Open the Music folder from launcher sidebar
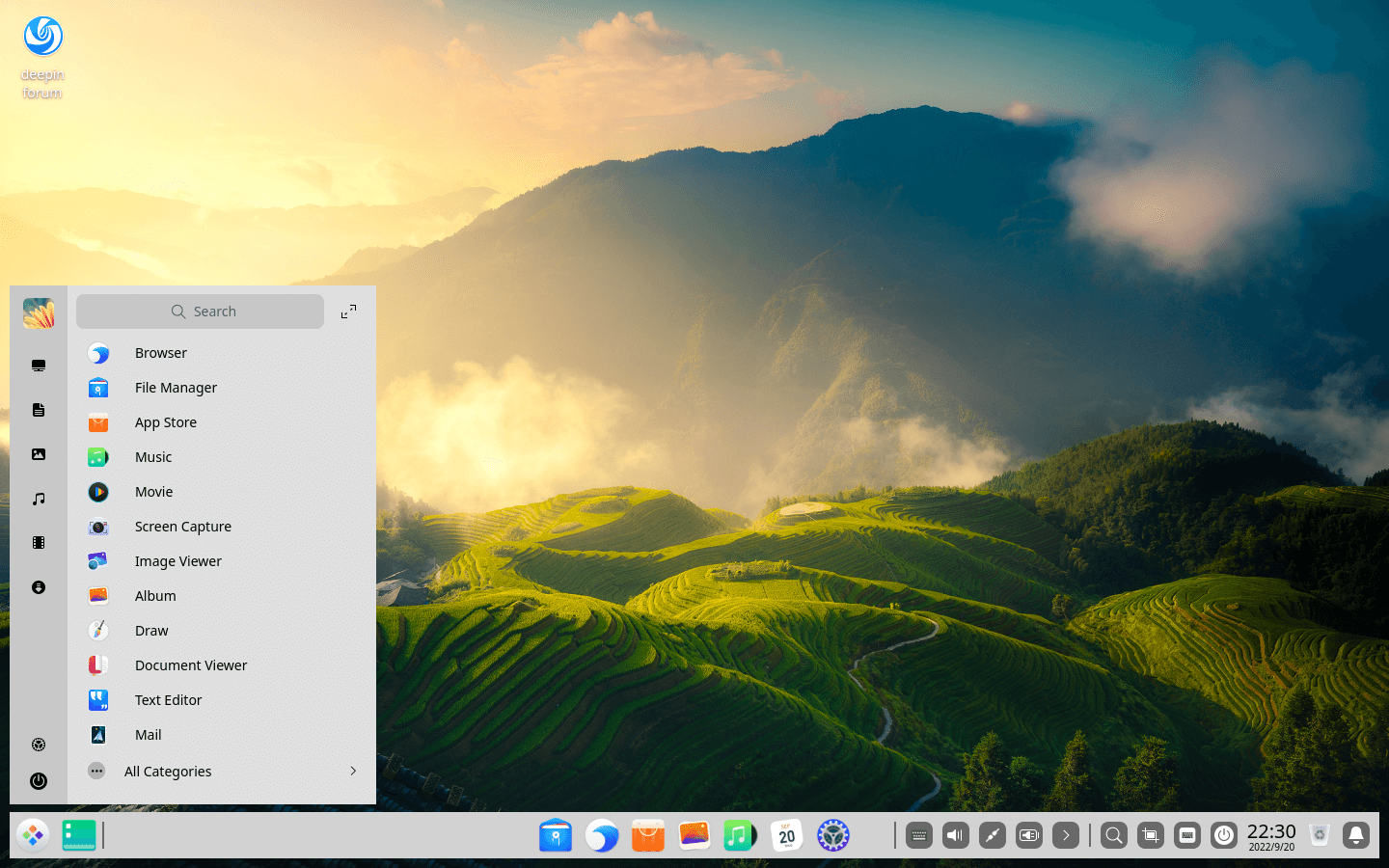This screenshot has height=868, width=1389. [39, 499]
